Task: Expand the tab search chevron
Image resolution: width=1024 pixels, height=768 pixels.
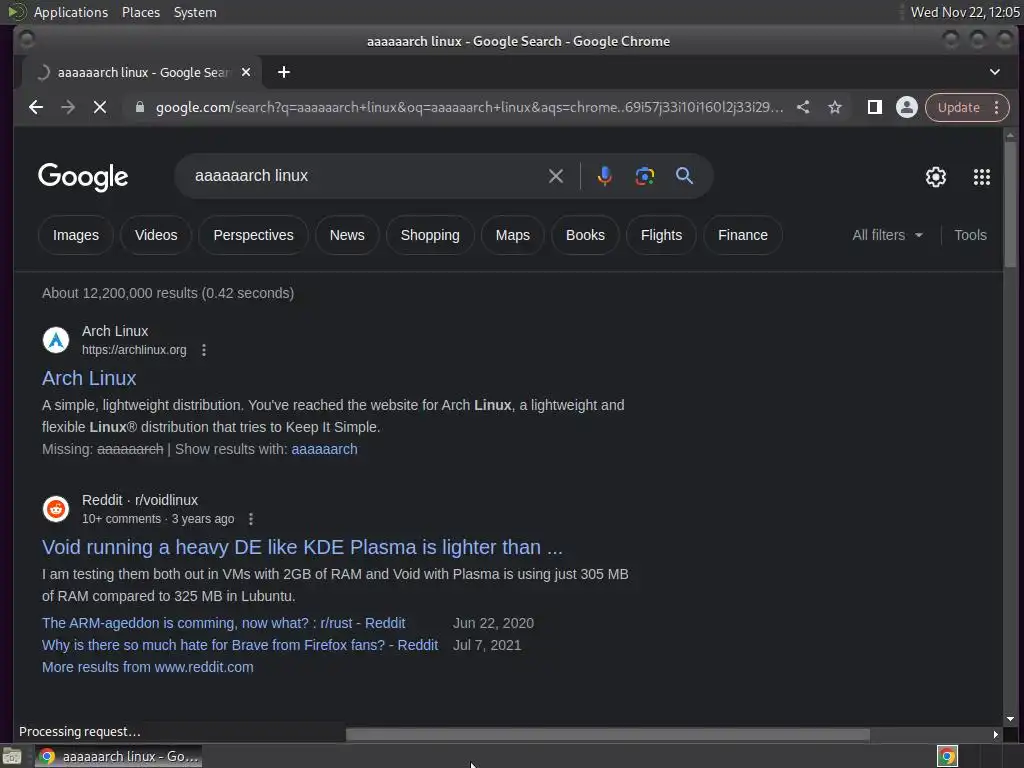Action: click(x=995, y=72)
